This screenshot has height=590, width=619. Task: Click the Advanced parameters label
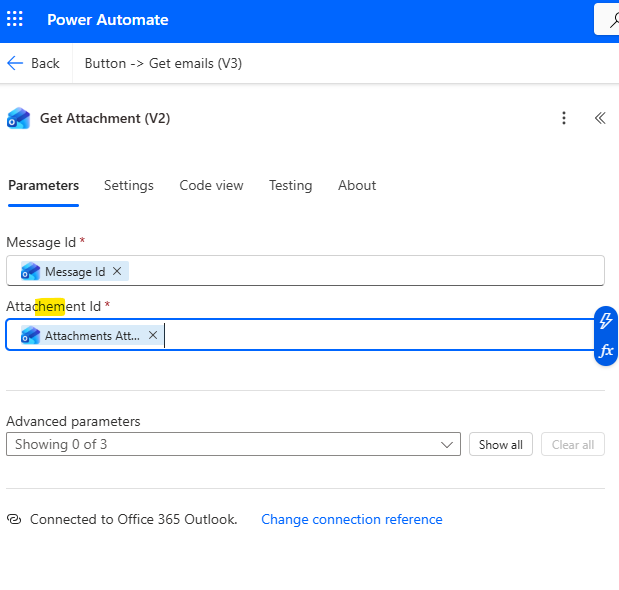(73, 421)
